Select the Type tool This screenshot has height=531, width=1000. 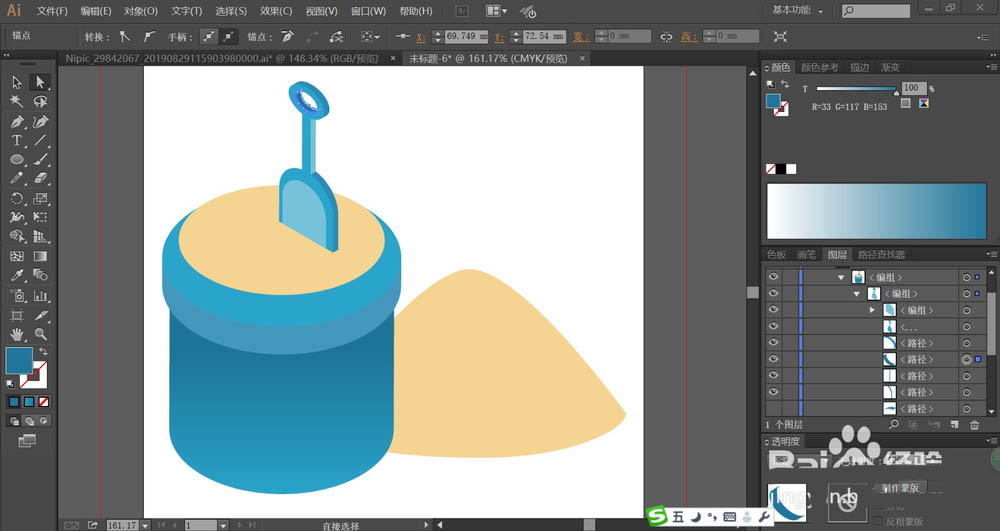17,140
